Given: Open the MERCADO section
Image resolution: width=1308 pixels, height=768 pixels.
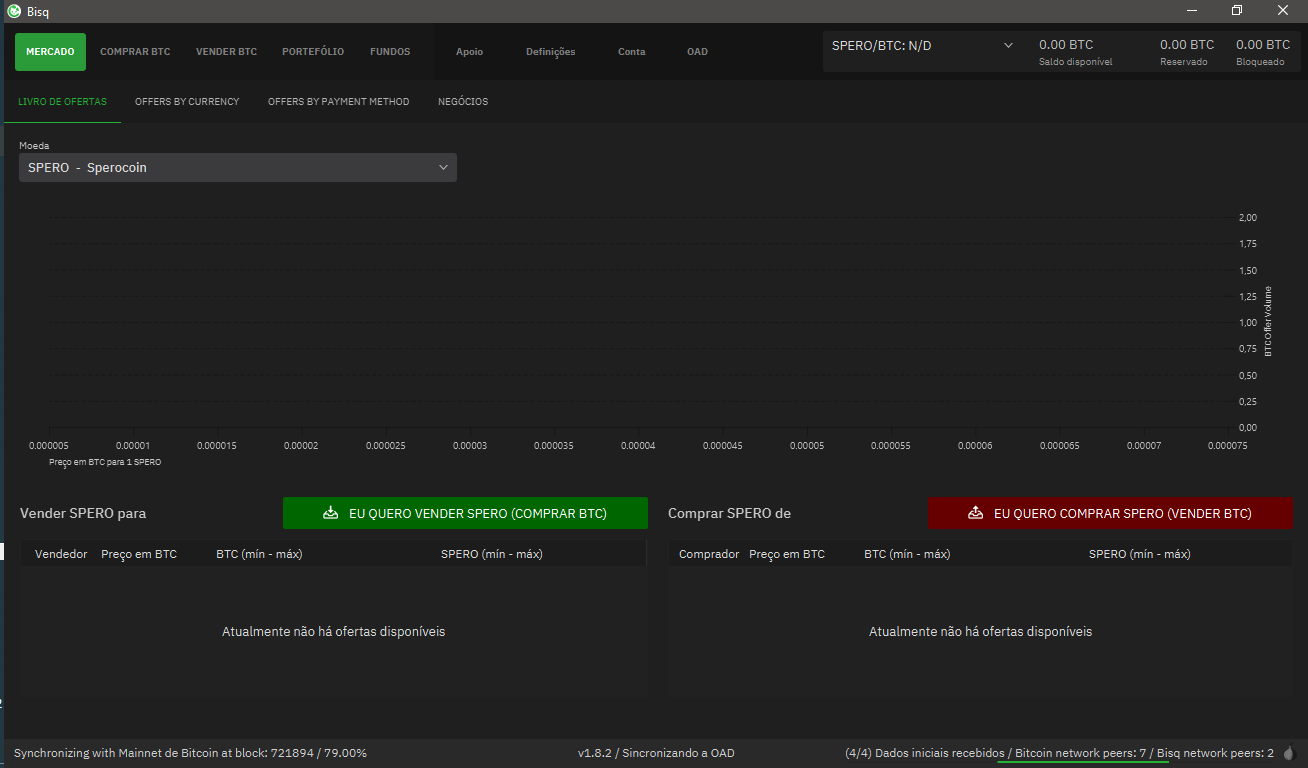Looking at the screenshot, I should pos(50,52).
